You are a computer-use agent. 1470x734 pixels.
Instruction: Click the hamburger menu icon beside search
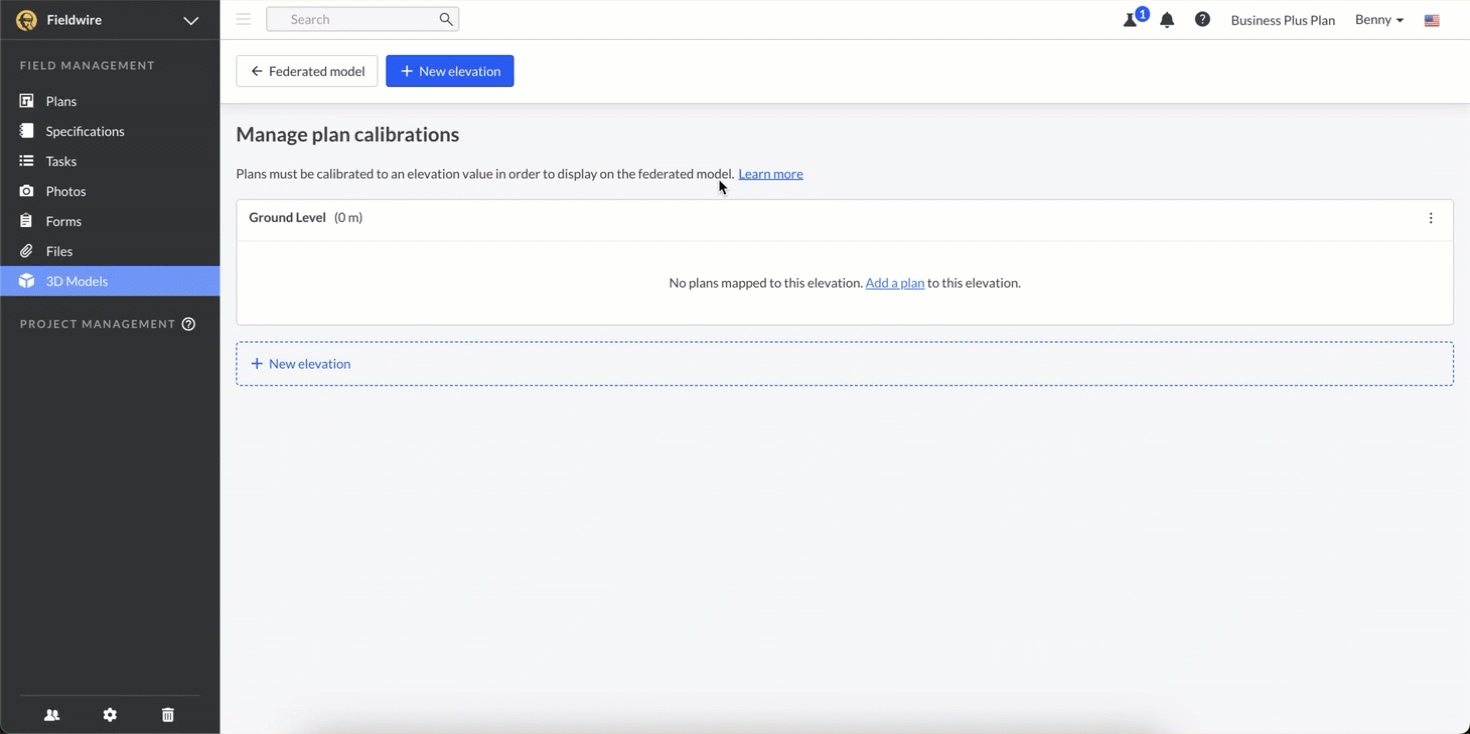243,19
